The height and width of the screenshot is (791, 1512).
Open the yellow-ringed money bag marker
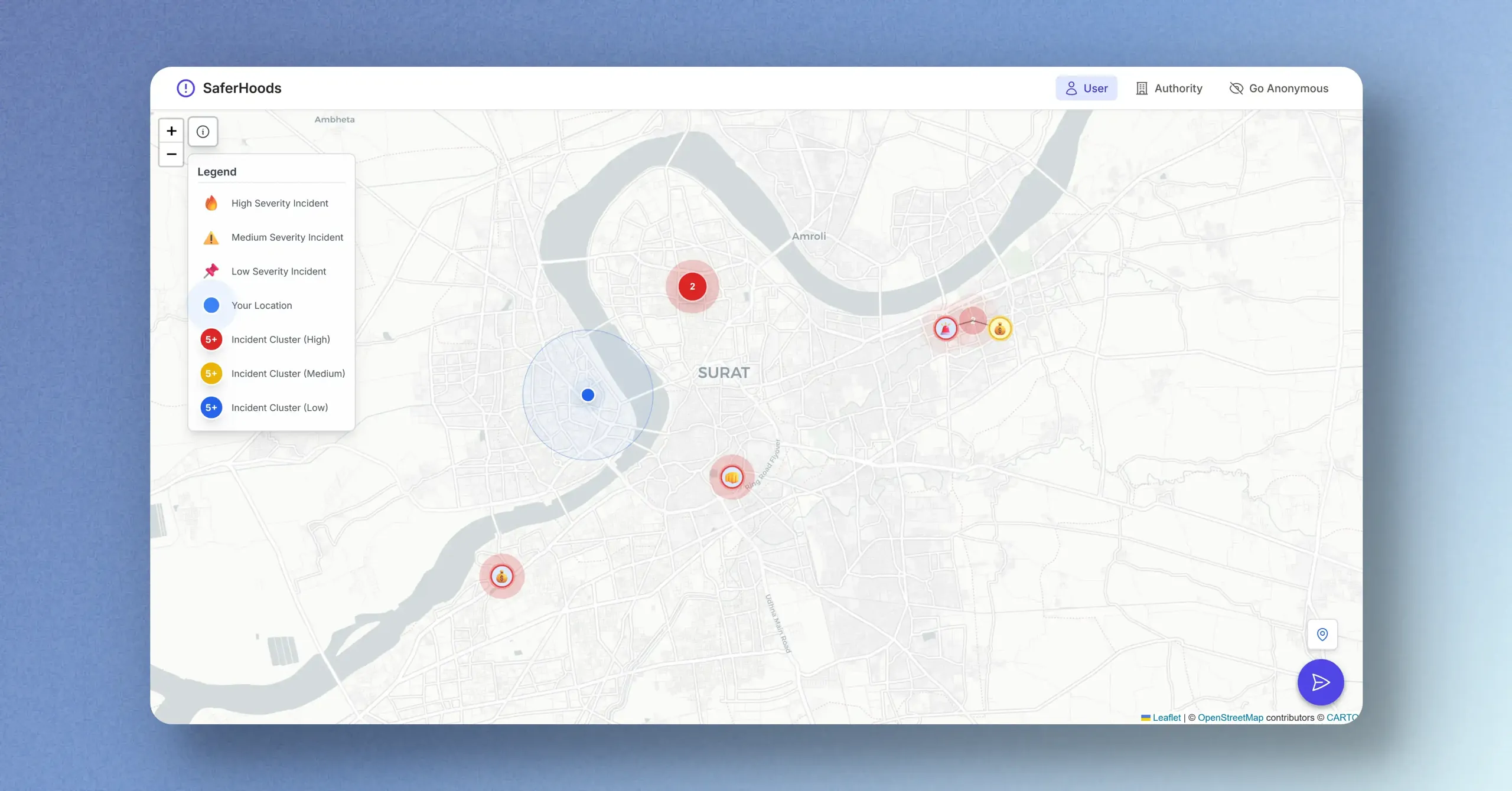pyautogui.click(x=1000, y=329)
